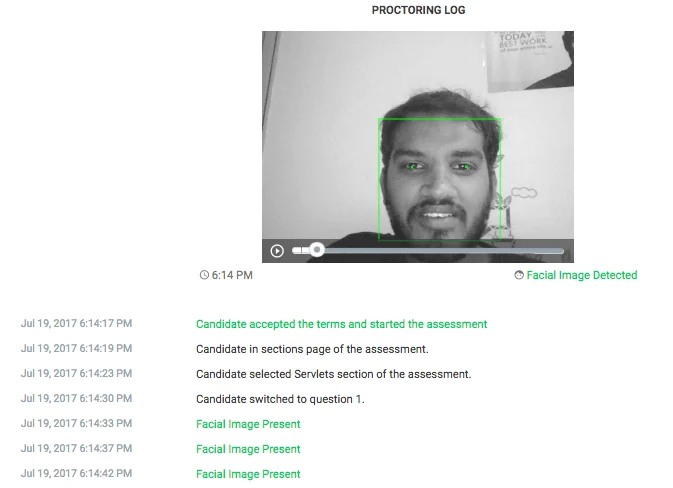This screenshot has width=673, height=488.
Task: Play the proctoring video recording
Action: click(x=277, y=251)
